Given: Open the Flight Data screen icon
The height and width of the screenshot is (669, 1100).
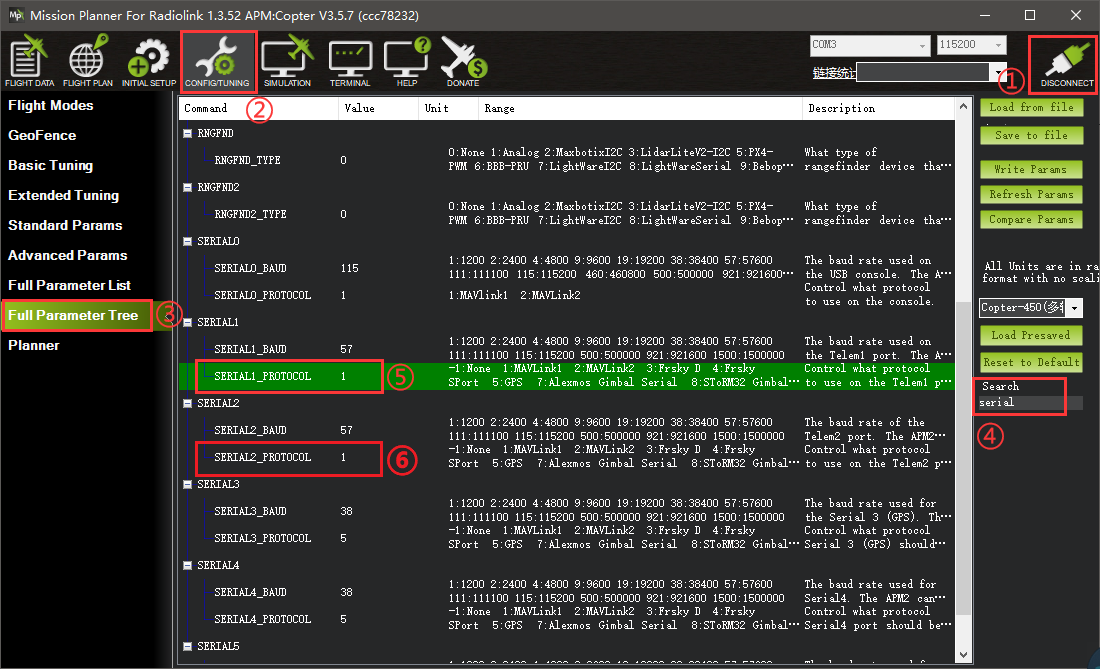Looking at the screenshot, I should click(30, 60).
